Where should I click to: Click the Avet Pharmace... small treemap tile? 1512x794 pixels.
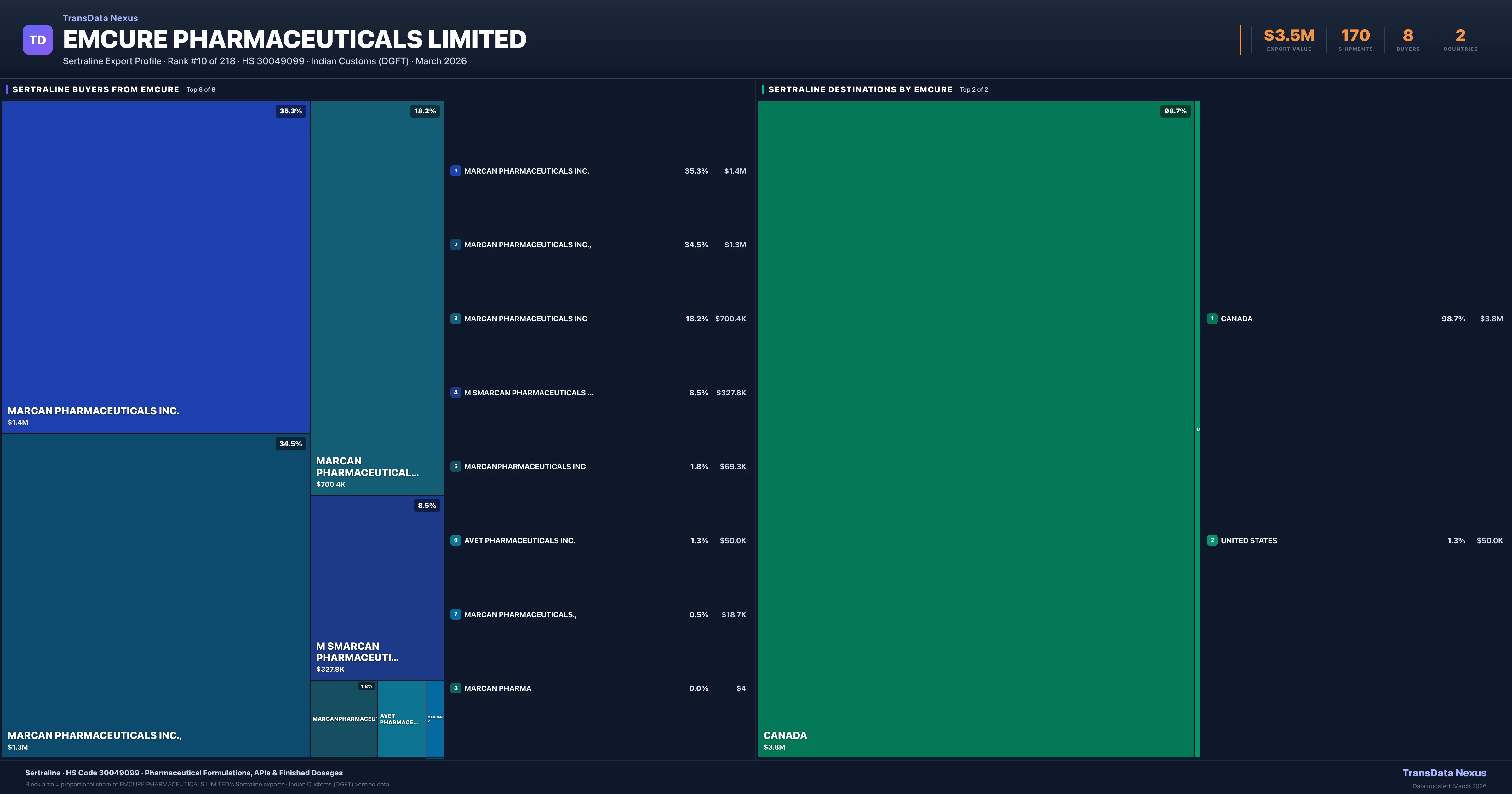click(401, 719)
